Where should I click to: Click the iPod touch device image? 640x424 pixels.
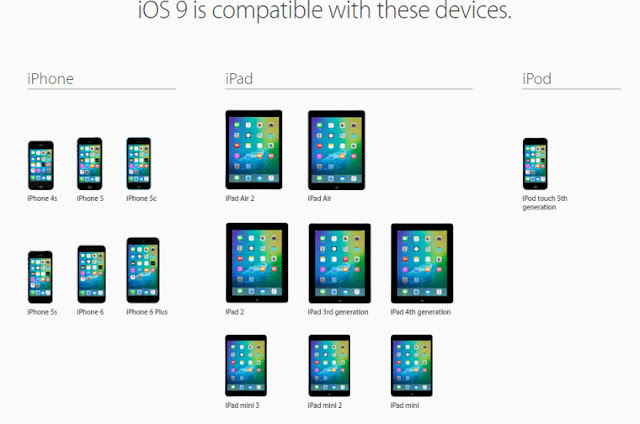pos(535,164)
